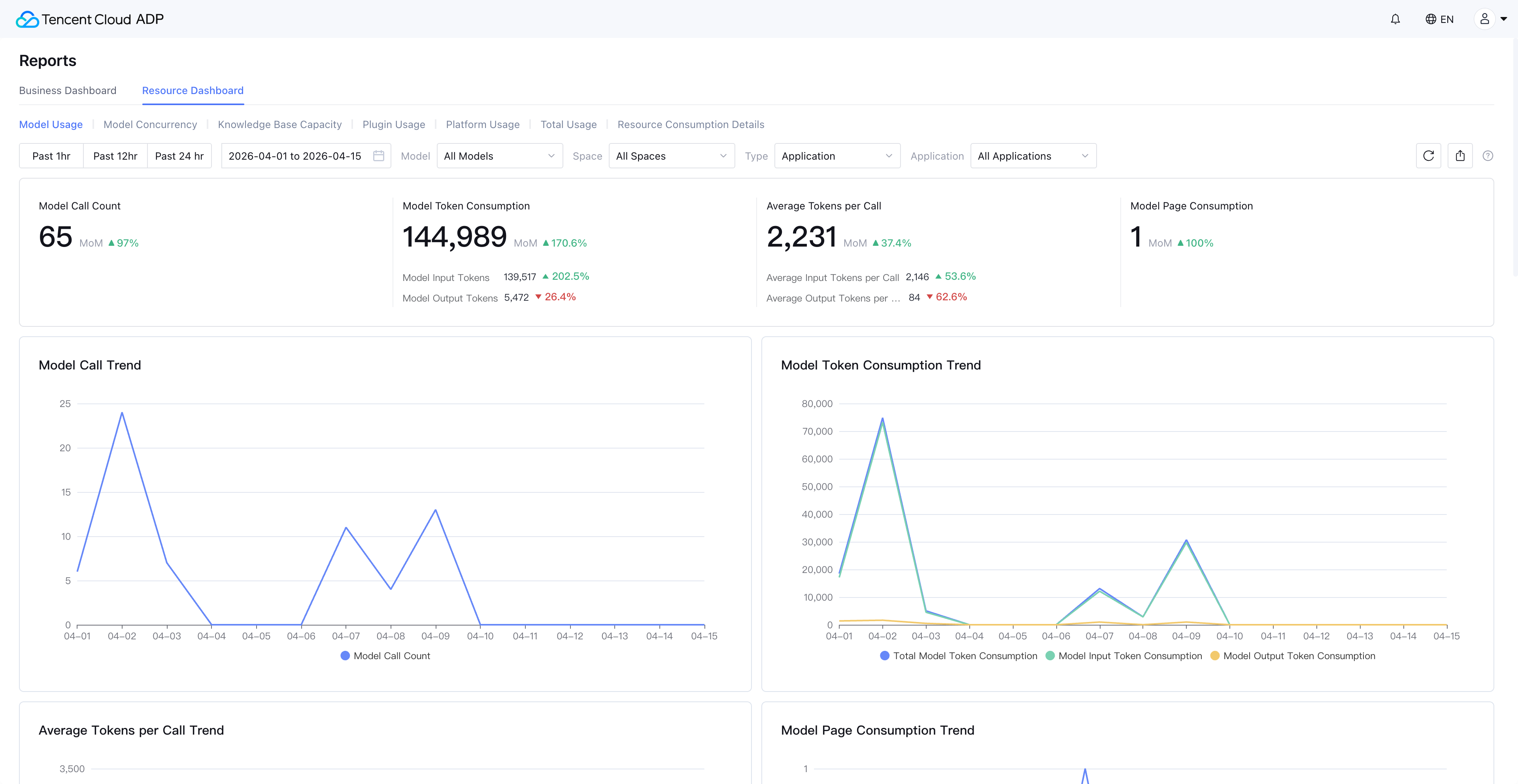
Task: Click the date range input field
Action: point(295,156)
